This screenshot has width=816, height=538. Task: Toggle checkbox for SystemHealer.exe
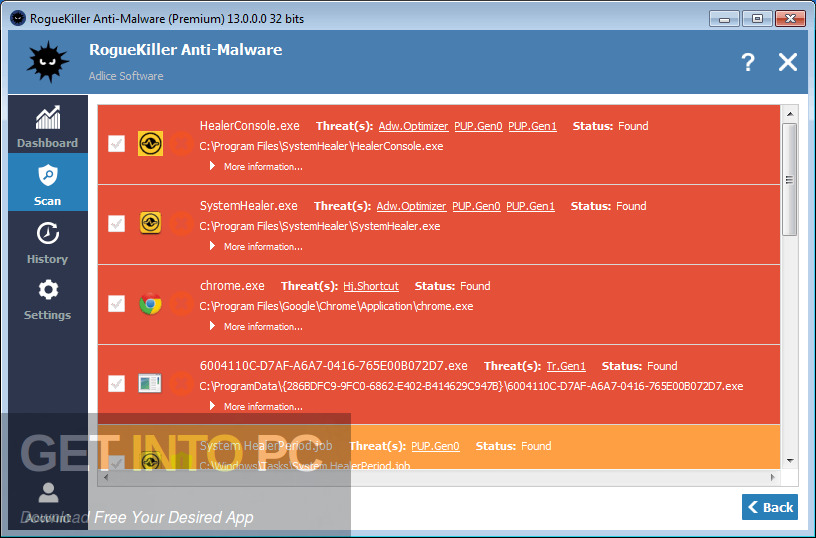117,224
